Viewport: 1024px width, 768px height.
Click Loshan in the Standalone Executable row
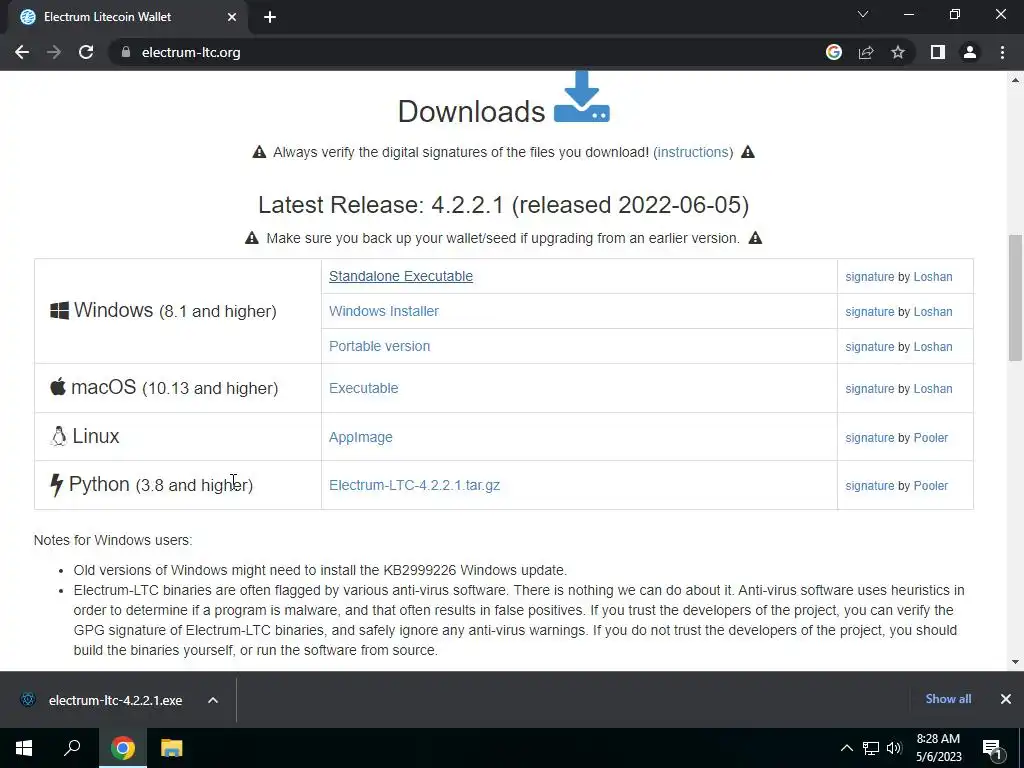click(x=933, y=277)
